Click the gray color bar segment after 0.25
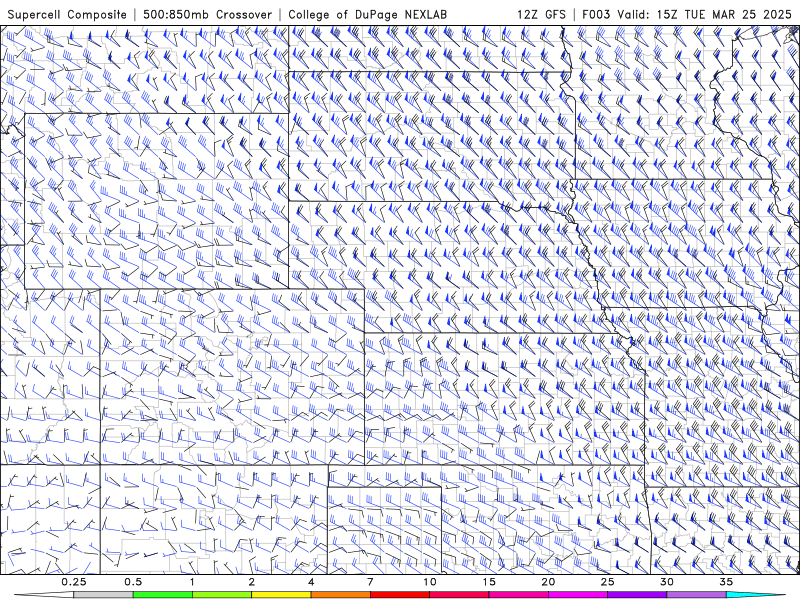 point(103,595)
